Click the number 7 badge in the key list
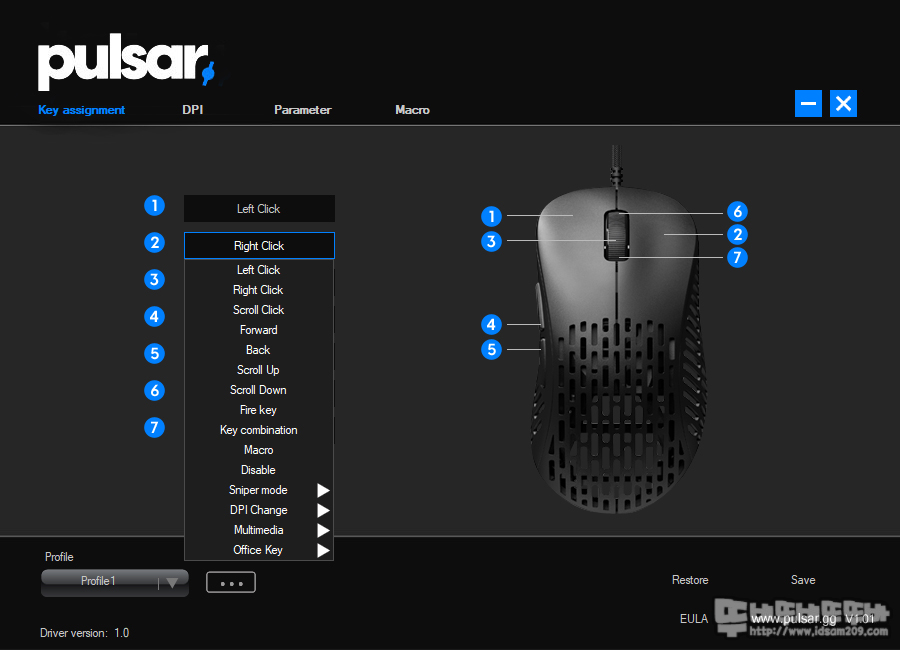900x650 pixels. tap(154, 427)
